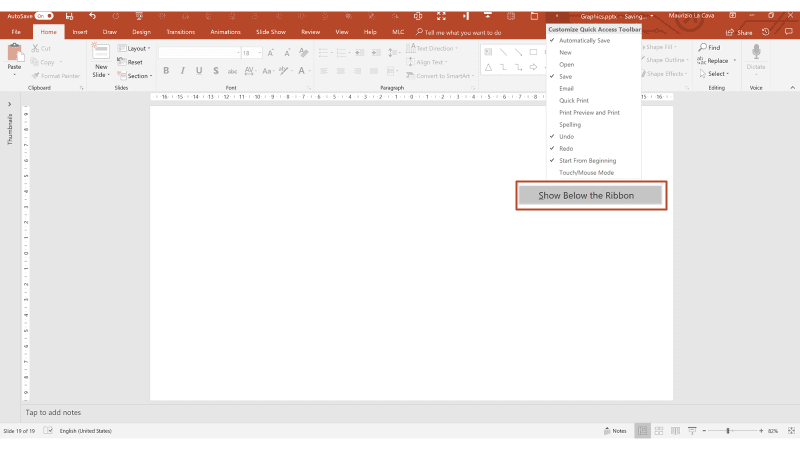Click the New Slide icon

point(101,52)
